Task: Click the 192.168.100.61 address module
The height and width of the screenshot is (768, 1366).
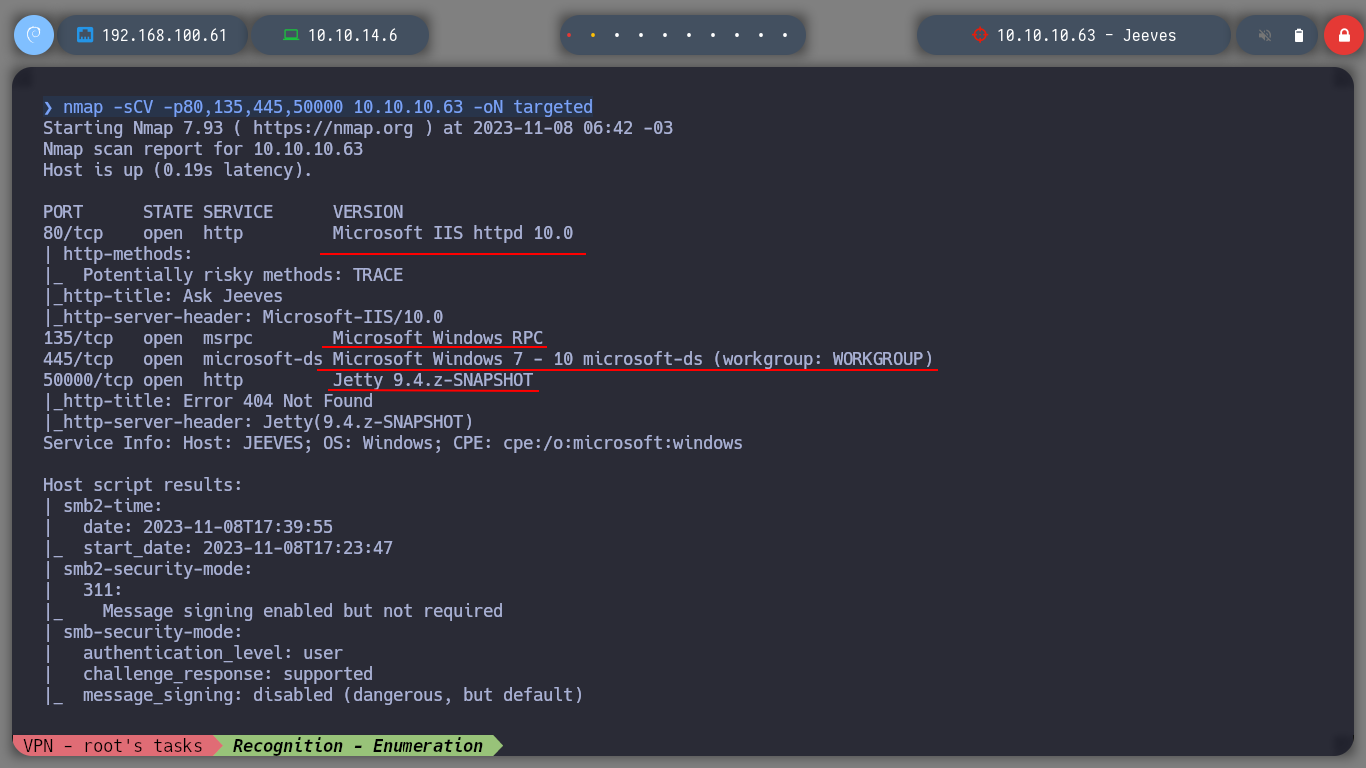Action: (153, 35)
